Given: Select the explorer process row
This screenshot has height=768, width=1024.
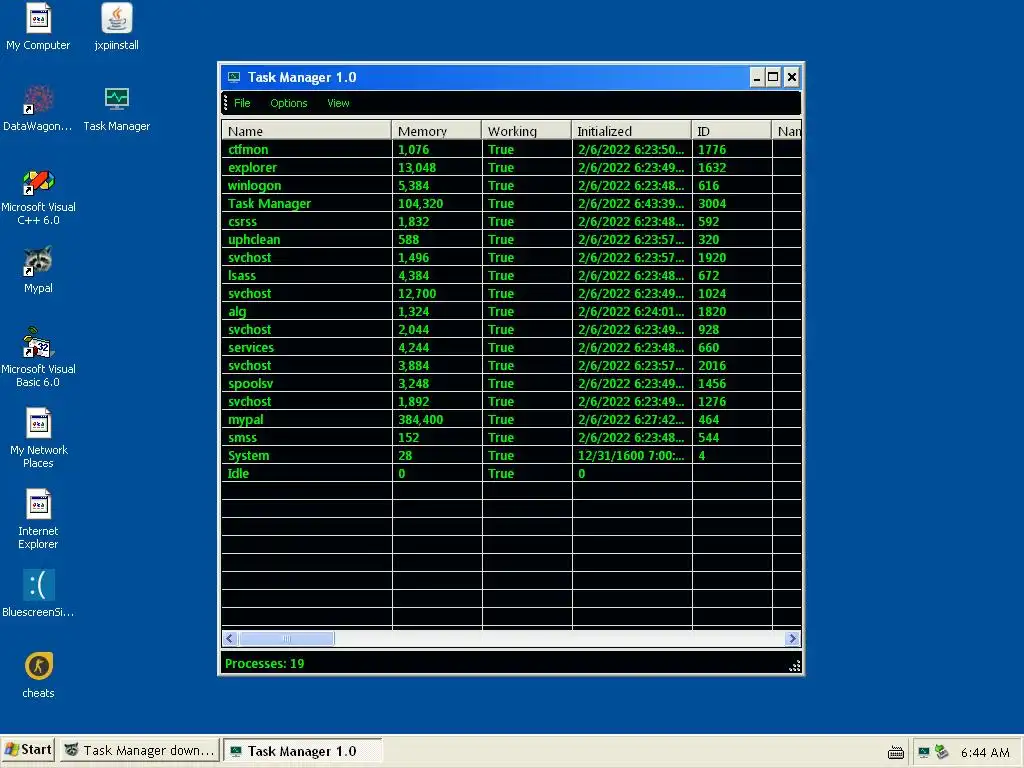Looking at the screenshot, I should click(x=511, y=168).
